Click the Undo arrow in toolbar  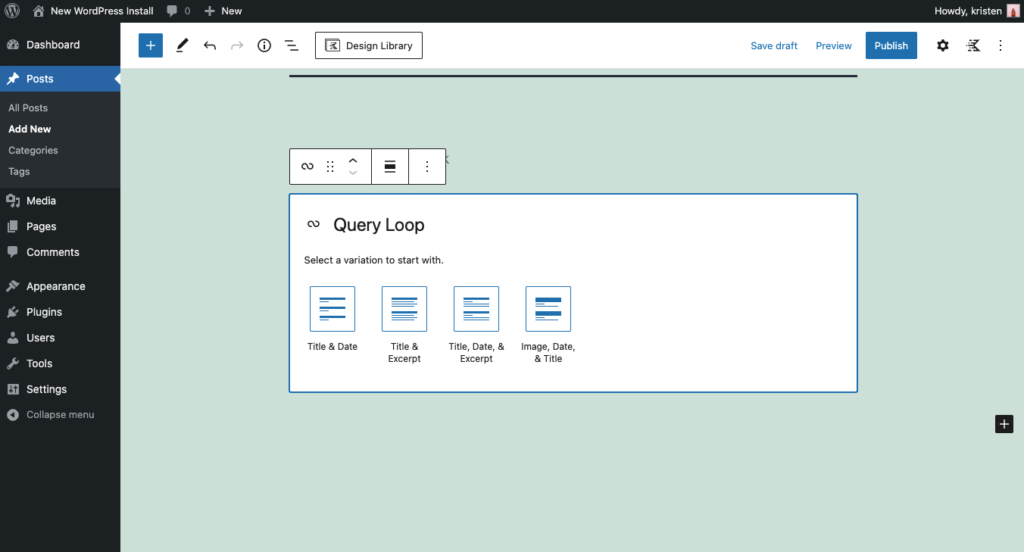(x=209, y=46)
